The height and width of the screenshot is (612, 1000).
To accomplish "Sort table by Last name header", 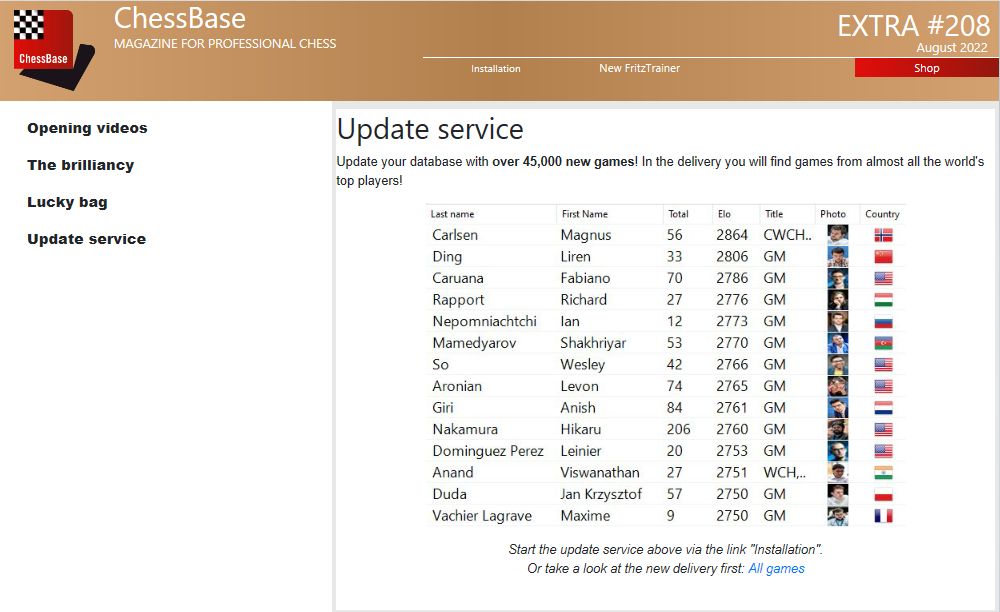I will pos(452,214).
